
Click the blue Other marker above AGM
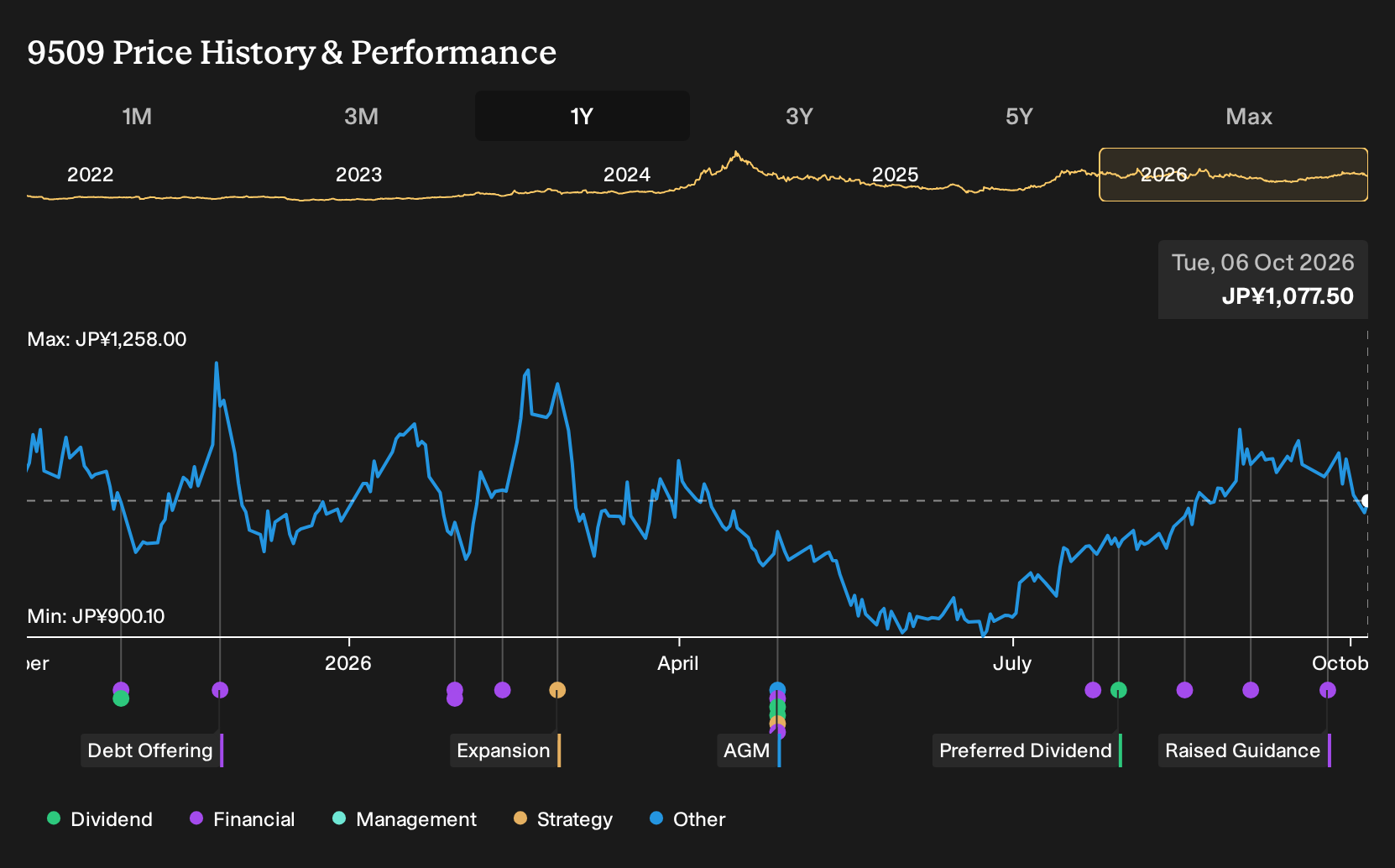click(x=778, y=690)
